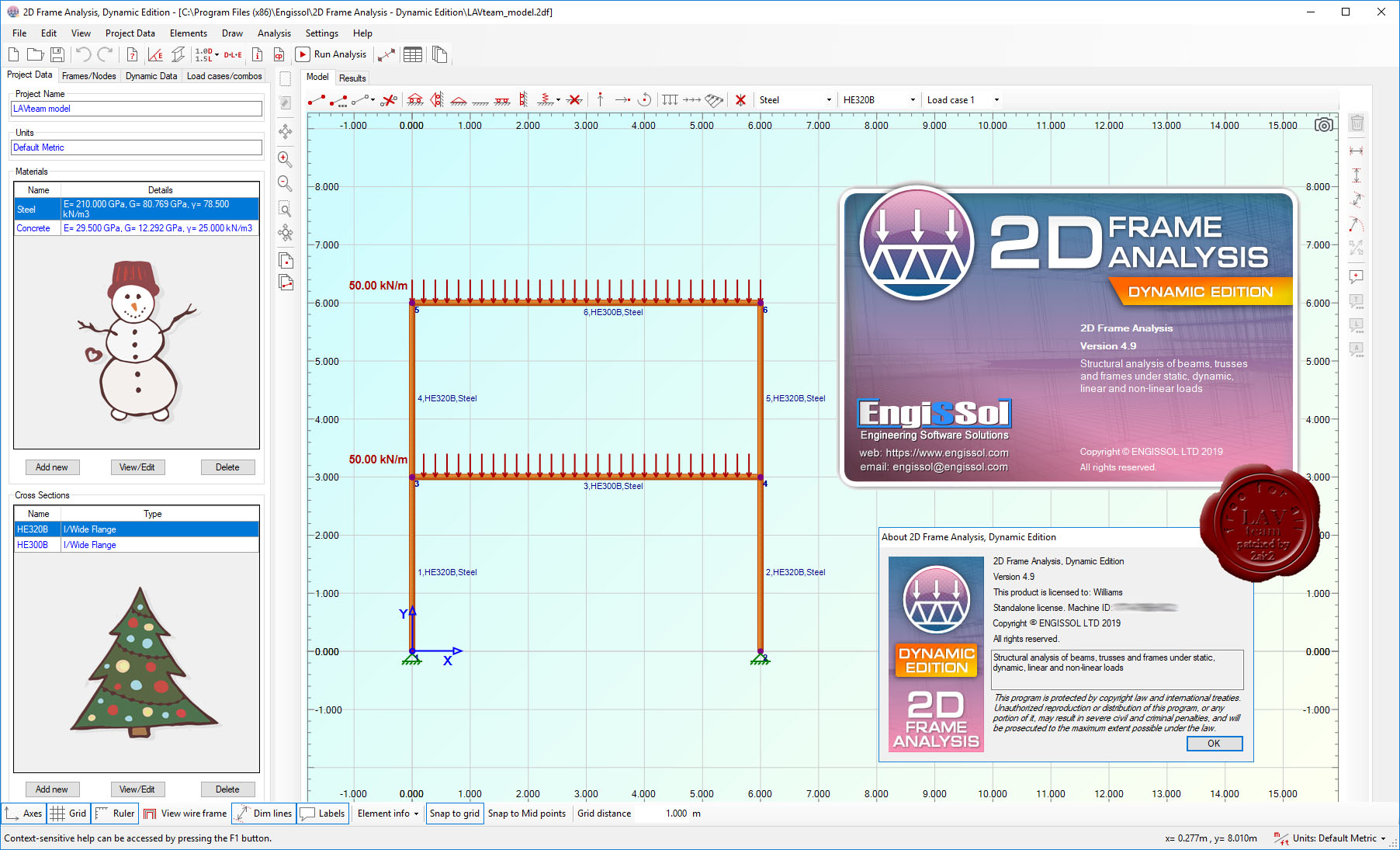
Task: Open the cross-section I-beam icon
Action: point(178,54)
